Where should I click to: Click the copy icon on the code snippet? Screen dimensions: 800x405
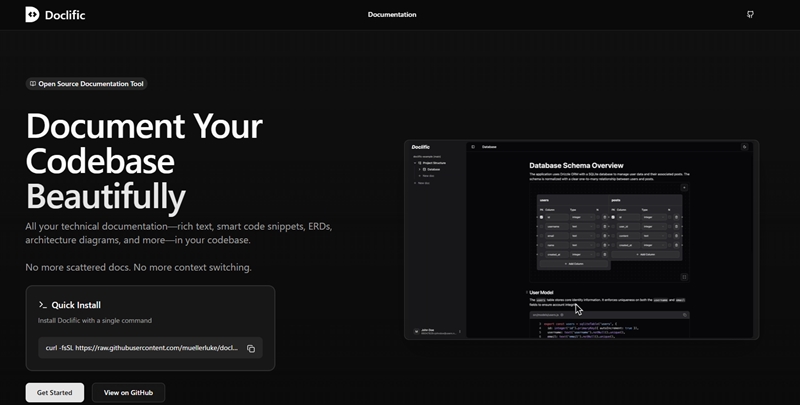[686, 315]
